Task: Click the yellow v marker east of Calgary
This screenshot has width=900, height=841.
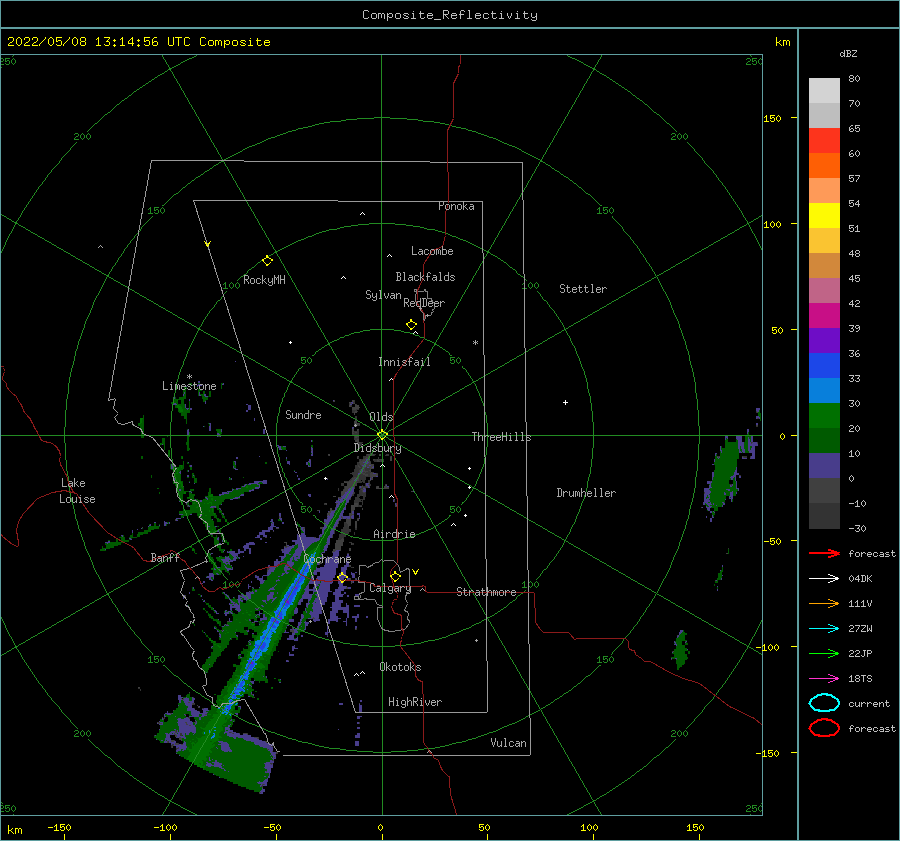Action: pos(415,572)
